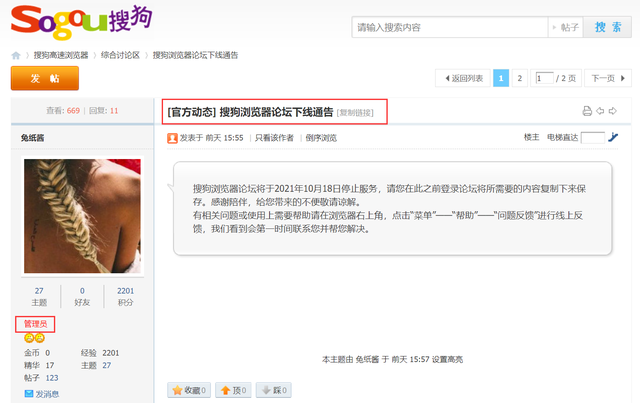The width and height of the screenshot is (640, 403).
Task: Click the 楼主 floor label
Action: (531, 137)
